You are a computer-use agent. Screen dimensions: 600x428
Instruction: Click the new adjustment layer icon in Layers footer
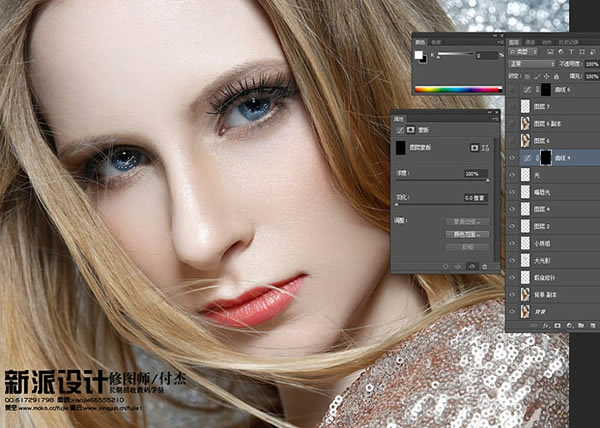click(569, 325)
